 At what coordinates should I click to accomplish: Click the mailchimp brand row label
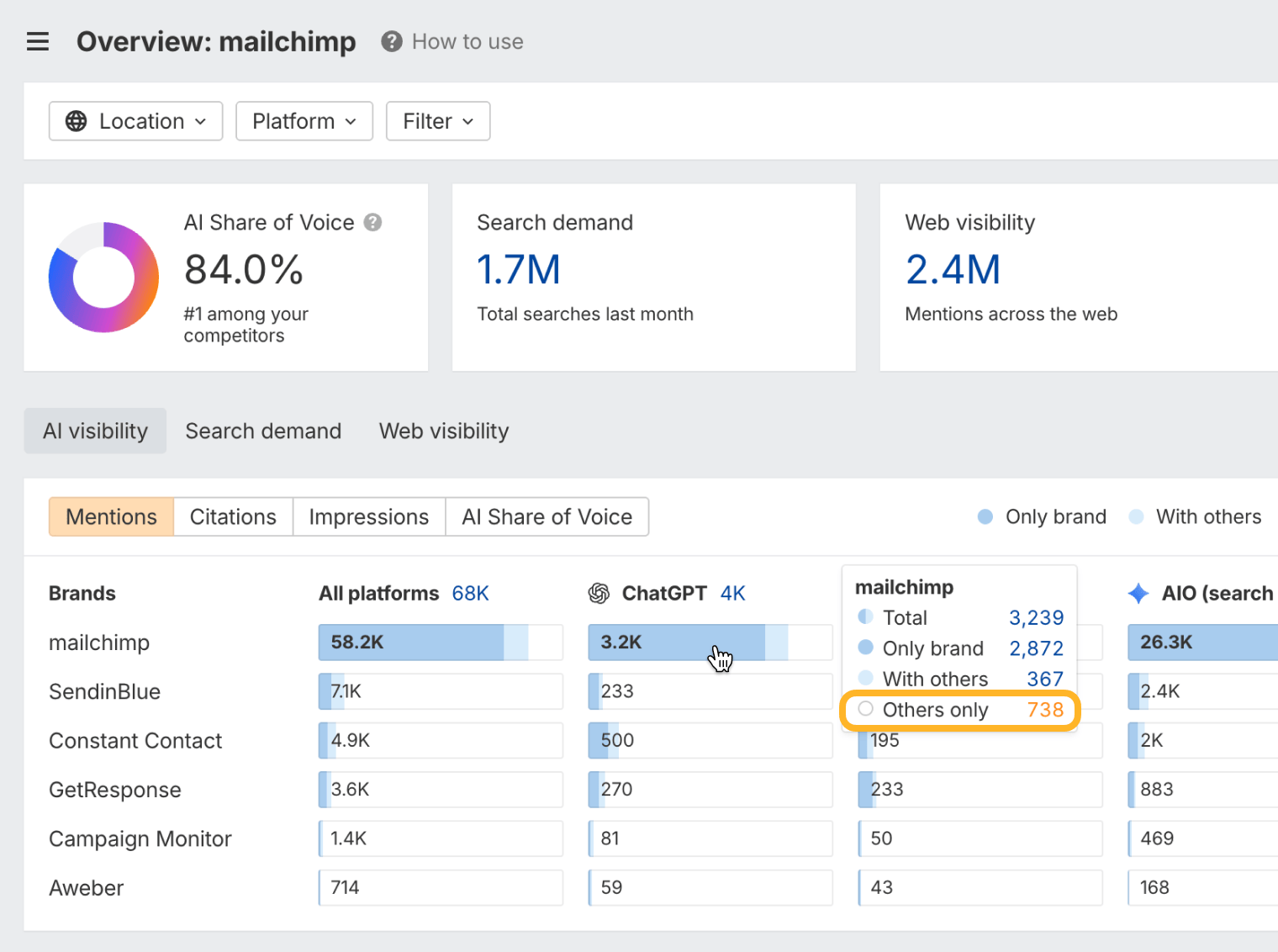pos(99,643)
